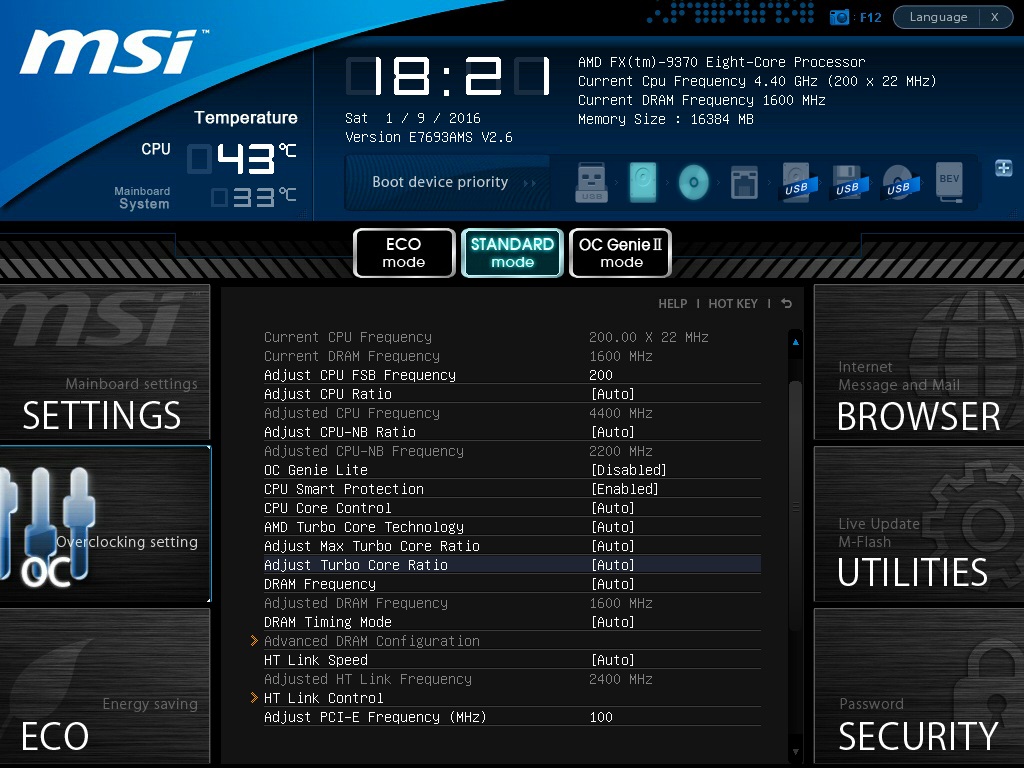Image resolution: width=1024 pixels, height=768 pixels.
Task: Select the OC Genie Lite row label
Action: (x=315, y=470)
